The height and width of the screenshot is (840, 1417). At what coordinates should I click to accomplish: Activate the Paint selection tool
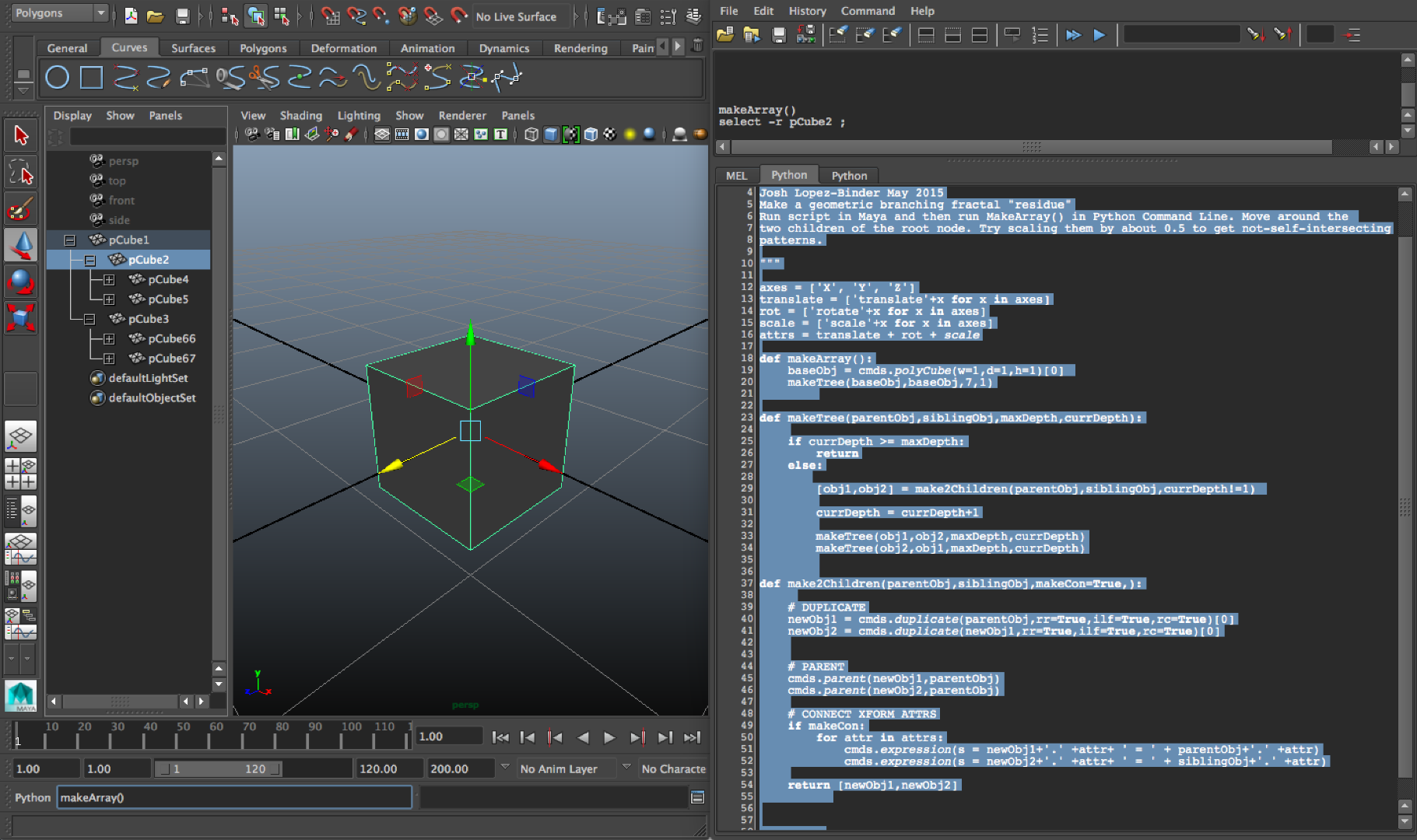pos(21,209)
